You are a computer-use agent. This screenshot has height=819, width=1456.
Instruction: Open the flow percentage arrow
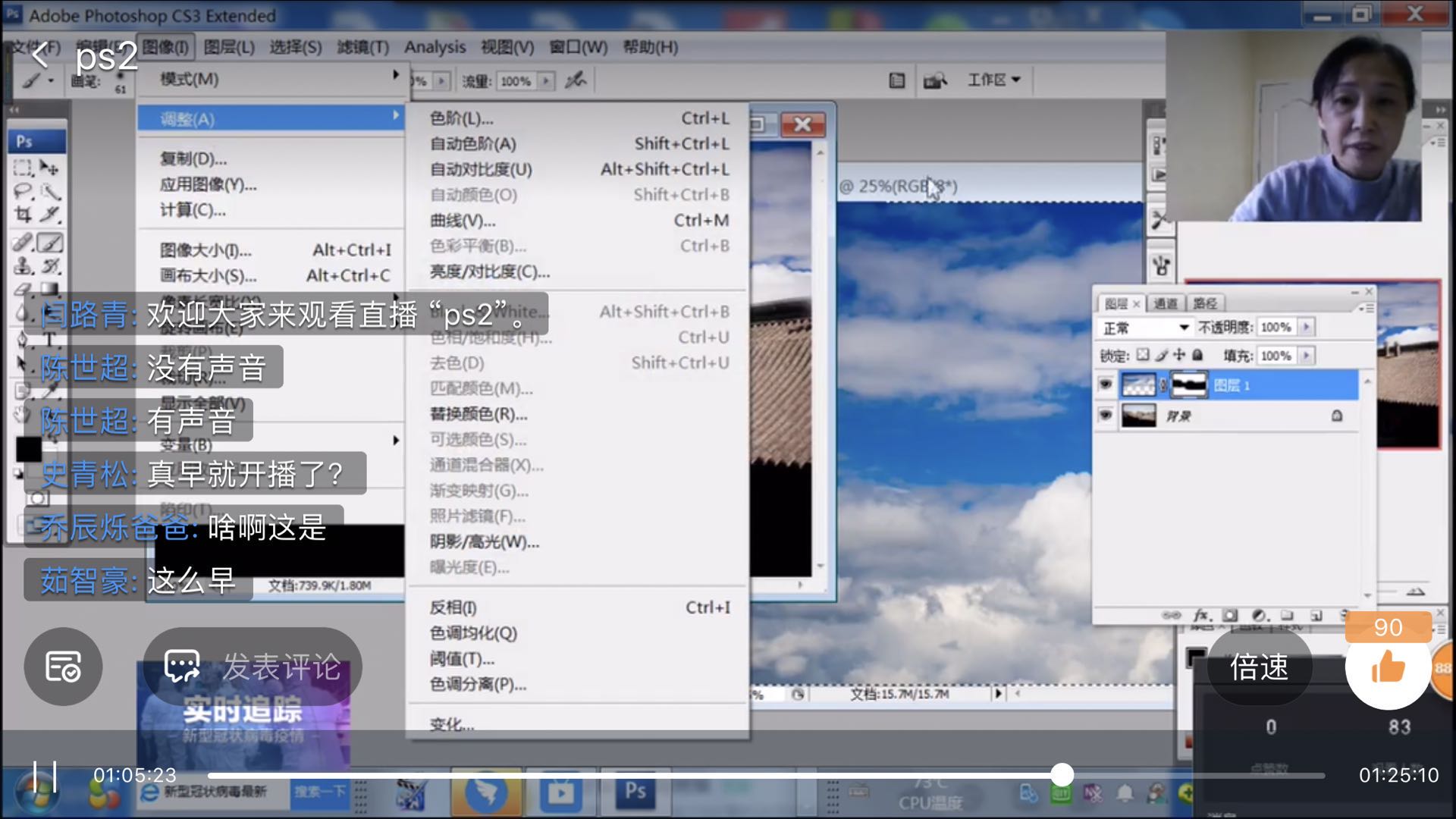[546, 80]
